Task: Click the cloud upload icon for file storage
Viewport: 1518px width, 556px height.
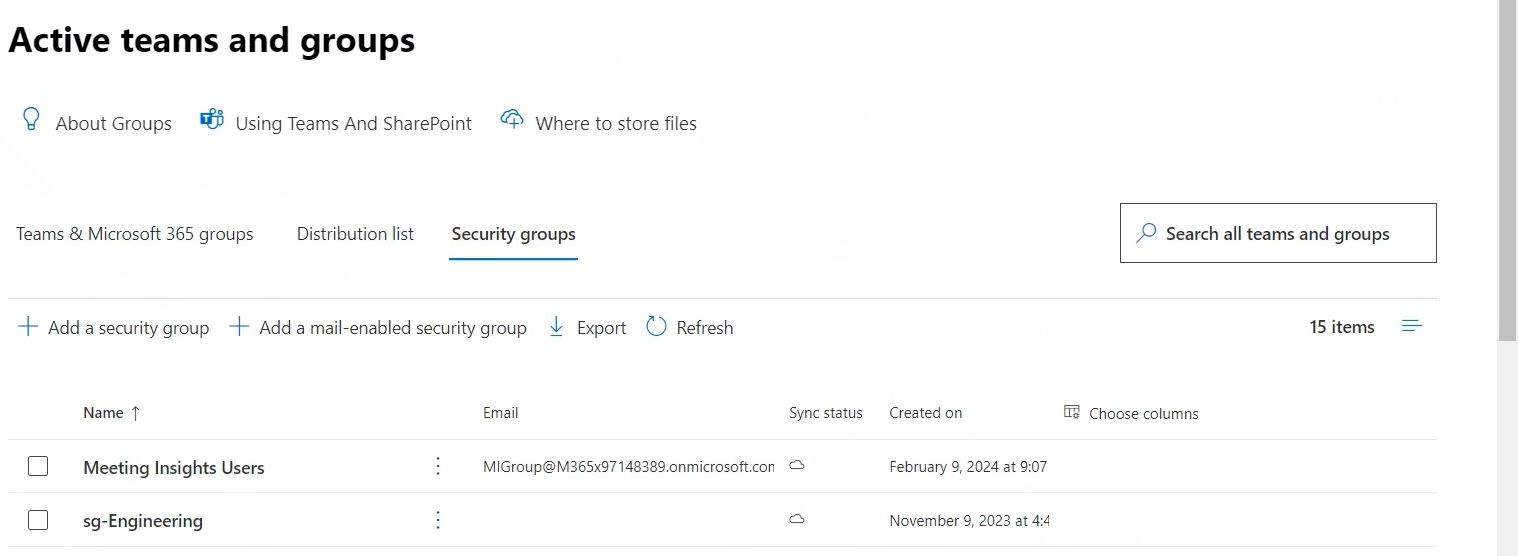Action: (x=512, y=120)
